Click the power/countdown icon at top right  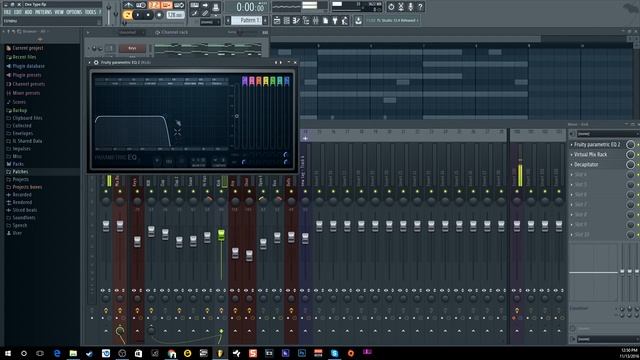tap(391, 7)
